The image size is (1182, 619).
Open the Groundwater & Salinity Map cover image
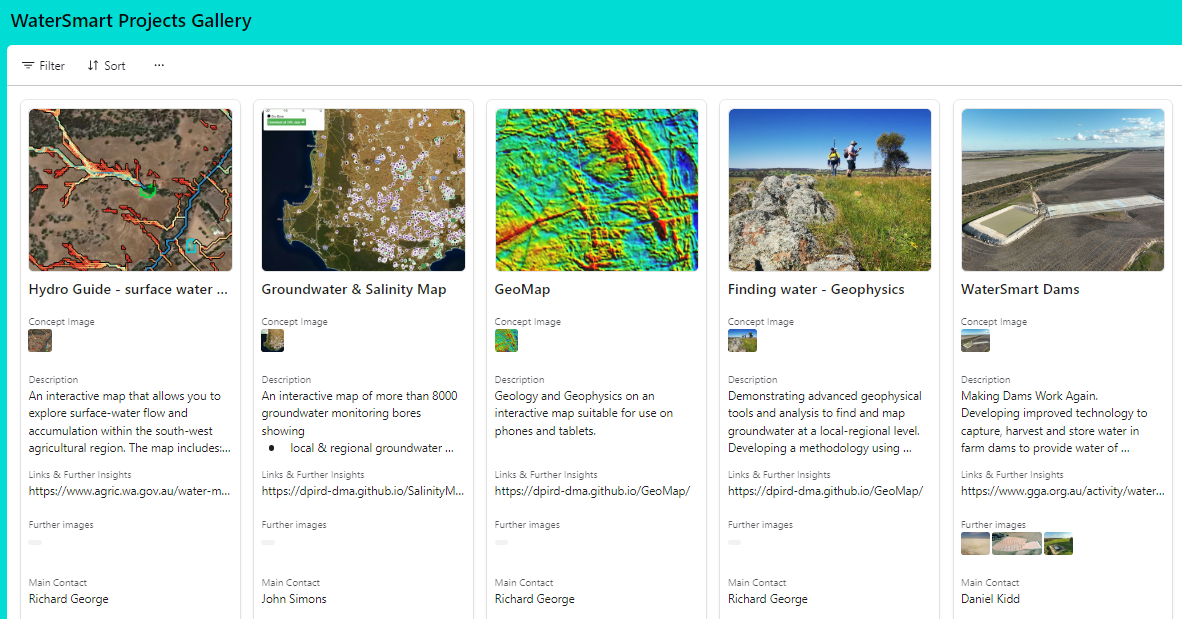pyautogui.click(x=363, y=190)
